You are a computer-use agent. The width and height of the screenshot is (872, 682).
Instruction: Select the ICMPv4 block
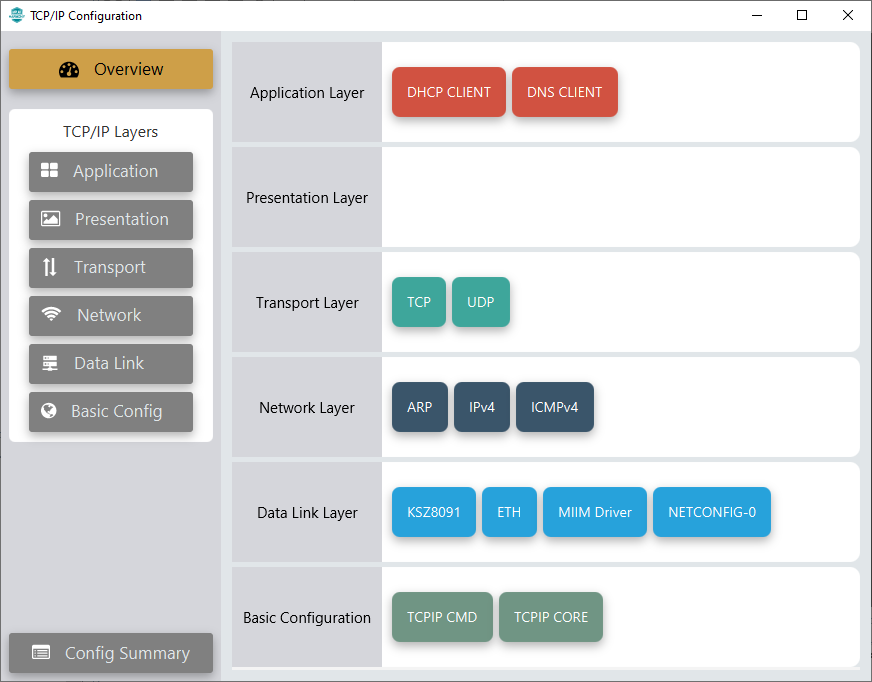[x=554, y=407]
